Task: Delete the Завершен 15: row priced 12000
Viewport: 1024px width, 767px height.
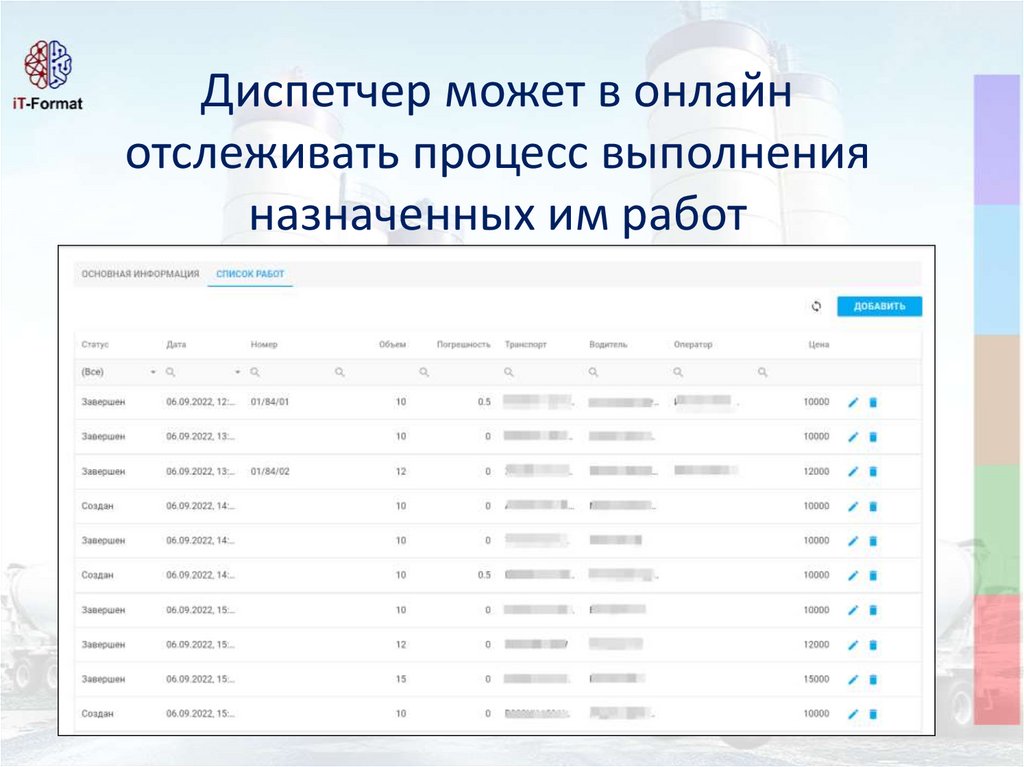Action: [x=873, y=645]
